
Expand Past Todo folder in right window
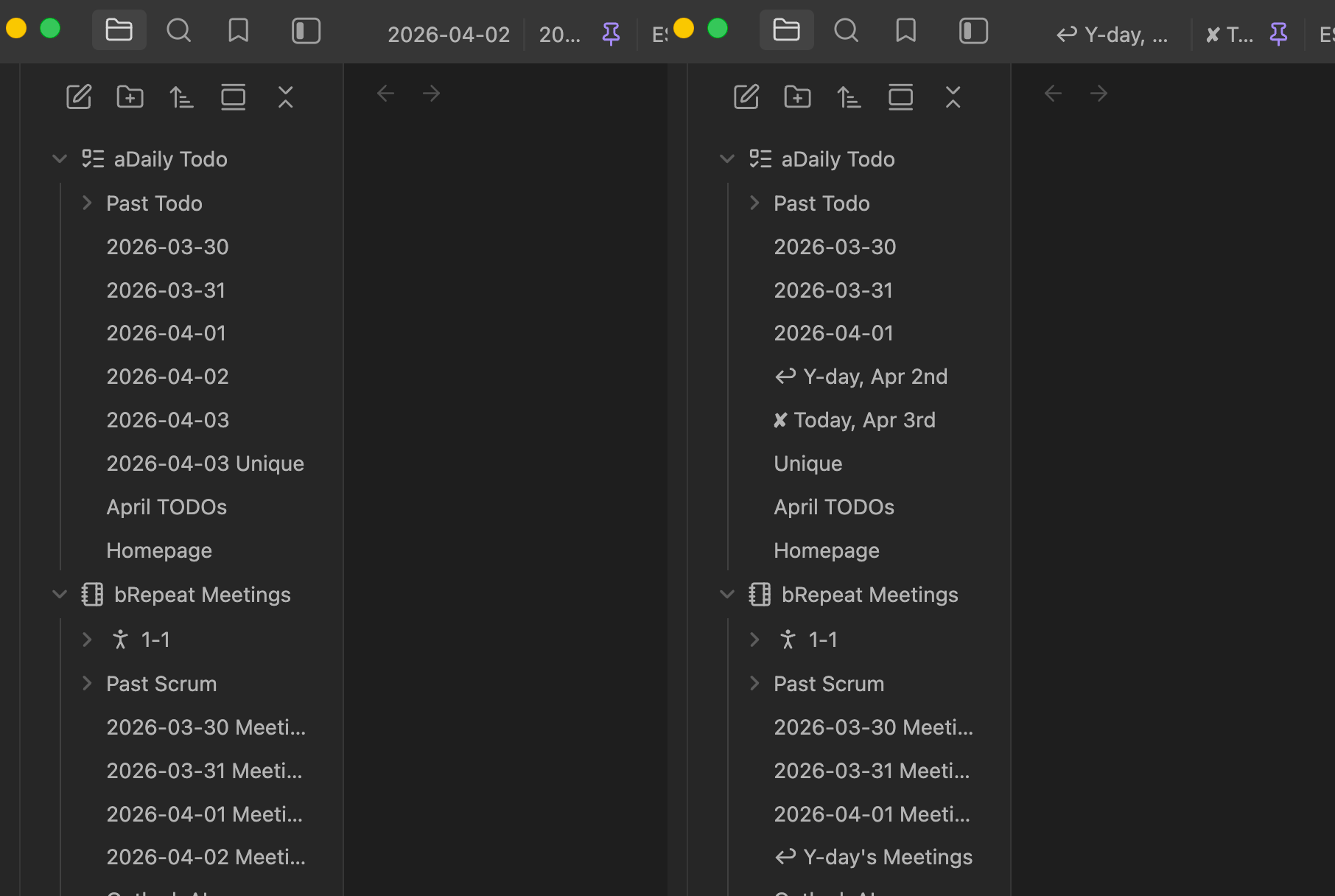pyautogui.click(x=754, y=203)
